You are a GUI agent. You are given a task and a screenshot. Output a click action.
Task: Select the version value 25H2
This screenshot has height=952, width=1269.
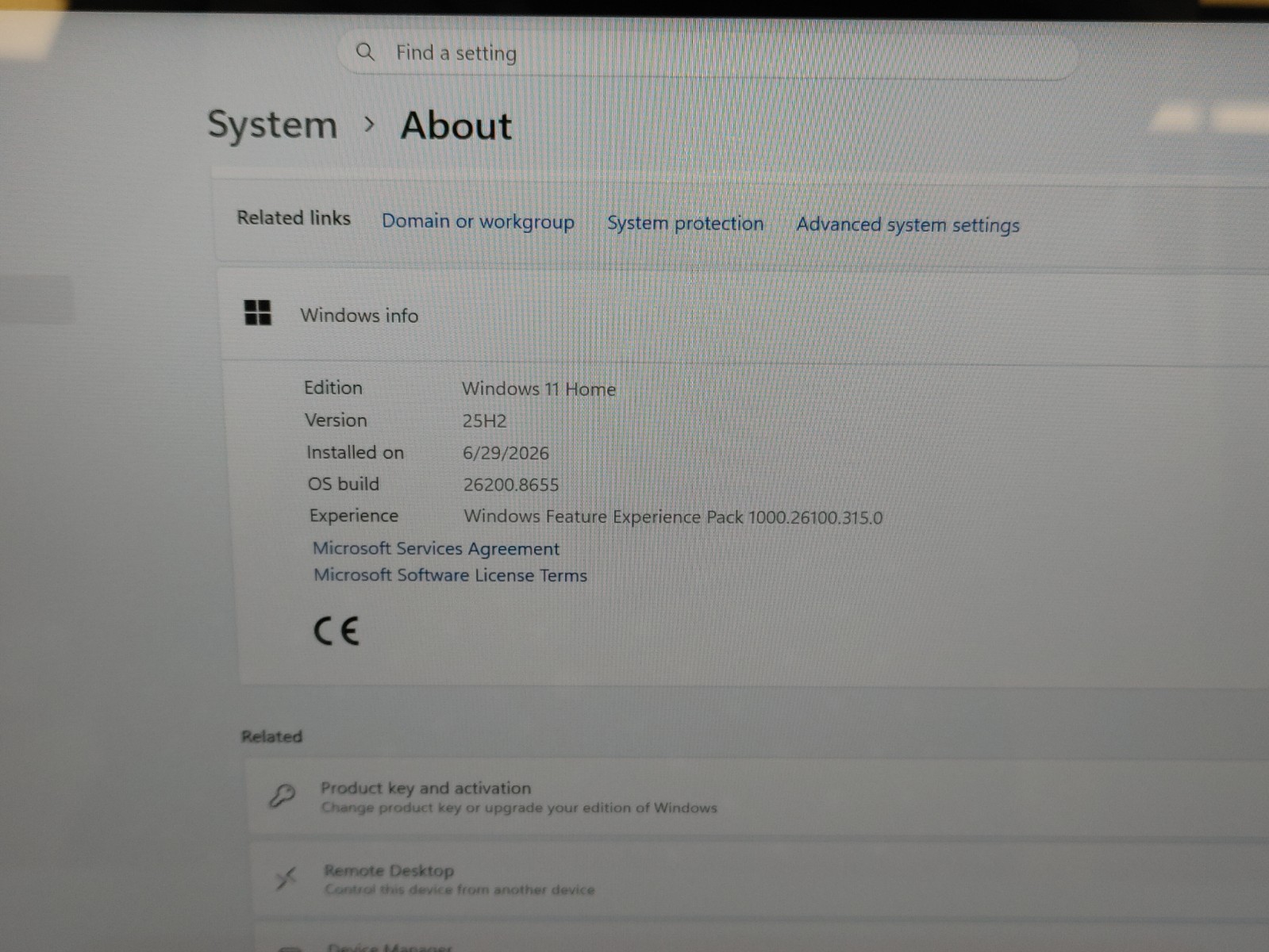click(x=484, y=420)
